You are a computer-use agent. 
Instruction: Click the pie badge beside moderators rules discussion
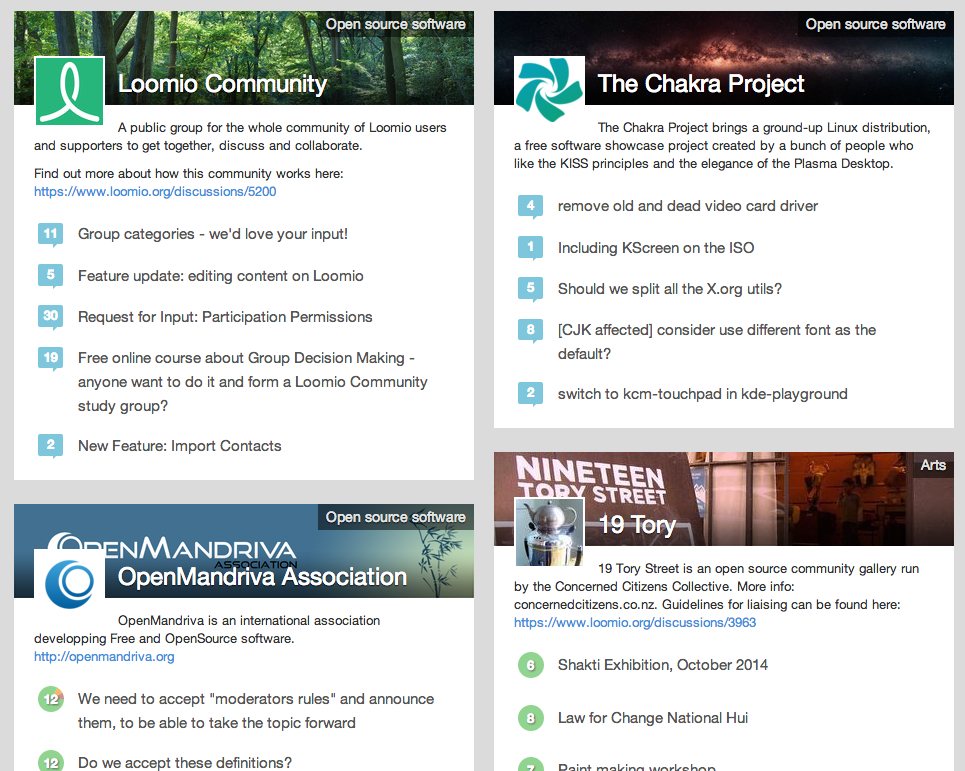pos(50,699)
